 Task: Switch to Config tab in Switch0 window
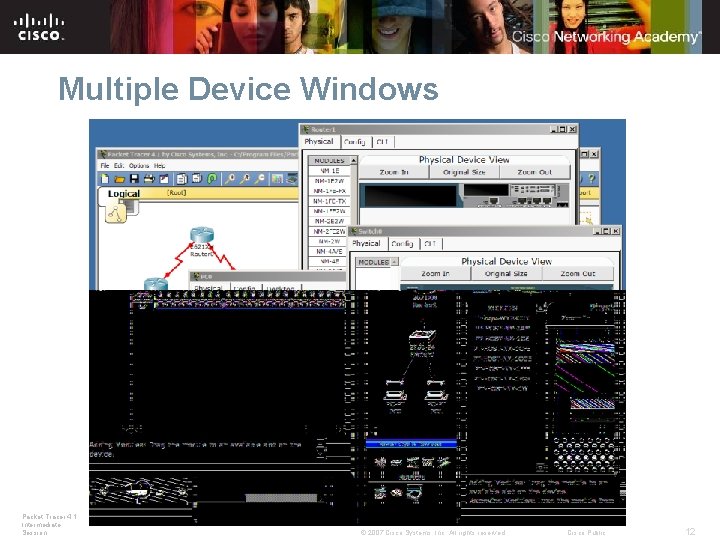tap(402, 244)
